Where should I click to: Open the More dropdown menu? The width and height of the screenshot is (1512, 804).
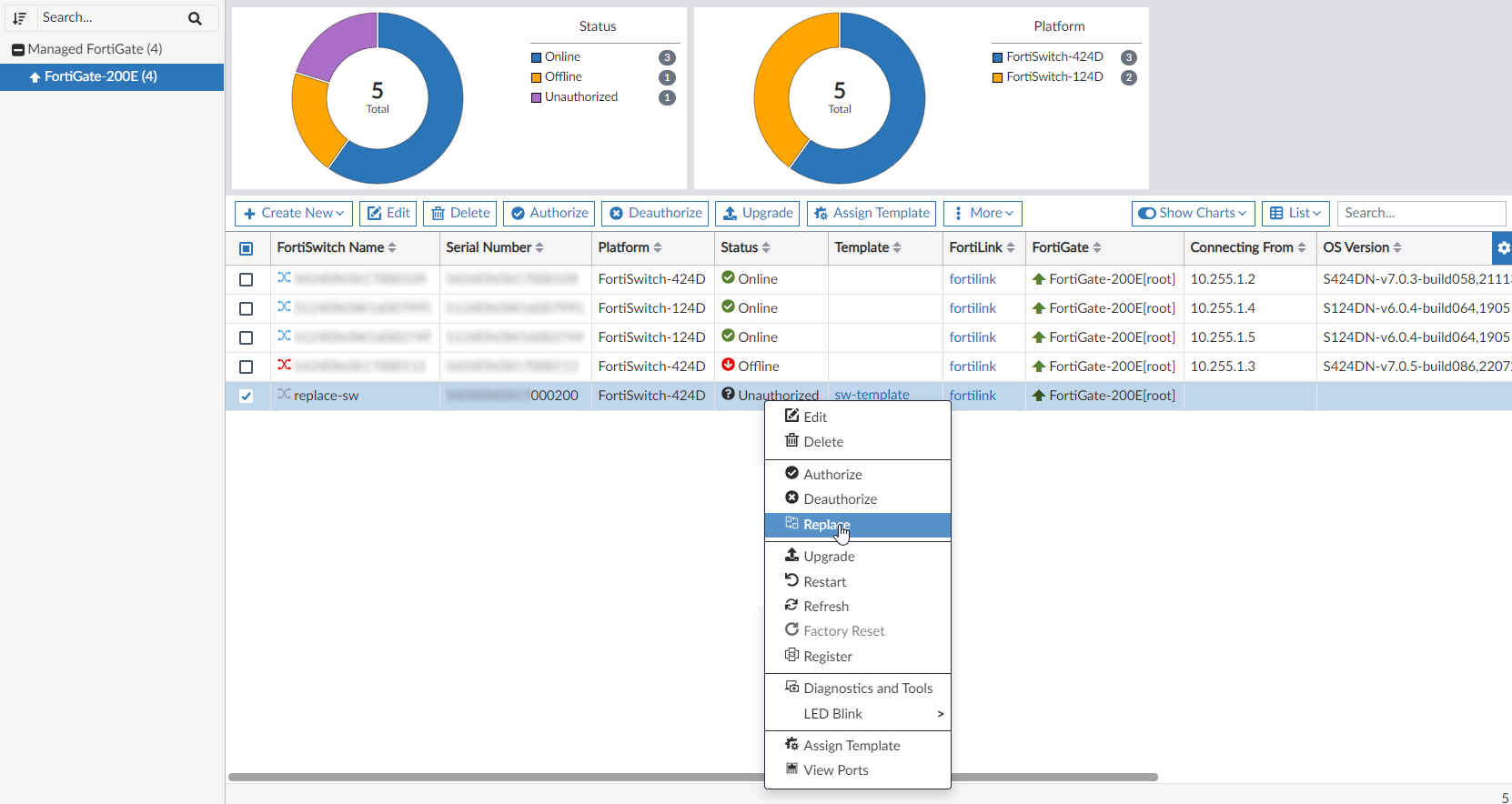coord(983,213)
